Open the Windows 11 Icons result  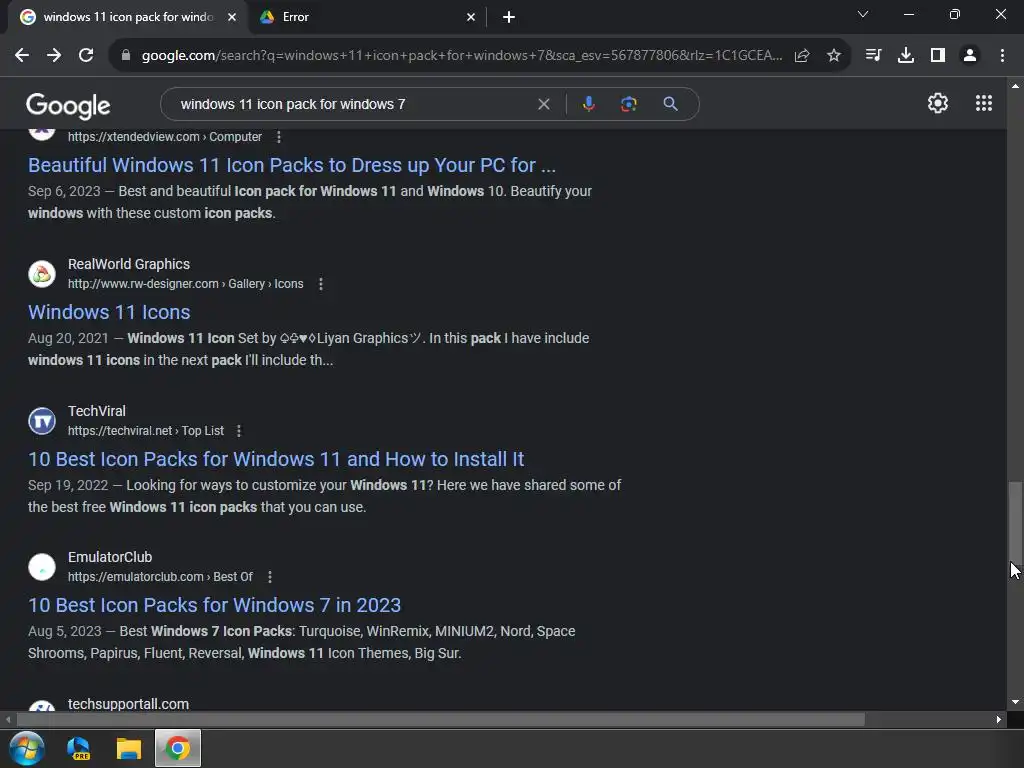coord(109,312)
